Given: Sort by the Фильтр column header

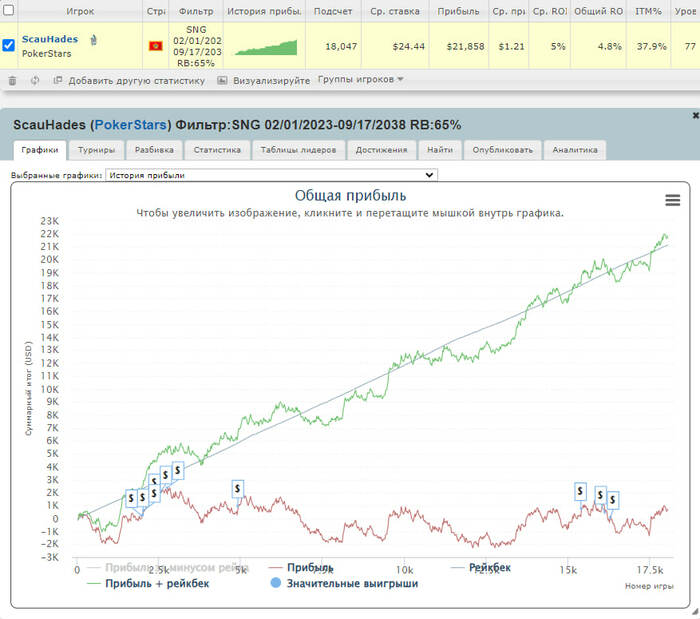Looking at the screenshot, I should click(x=196, y=11).
